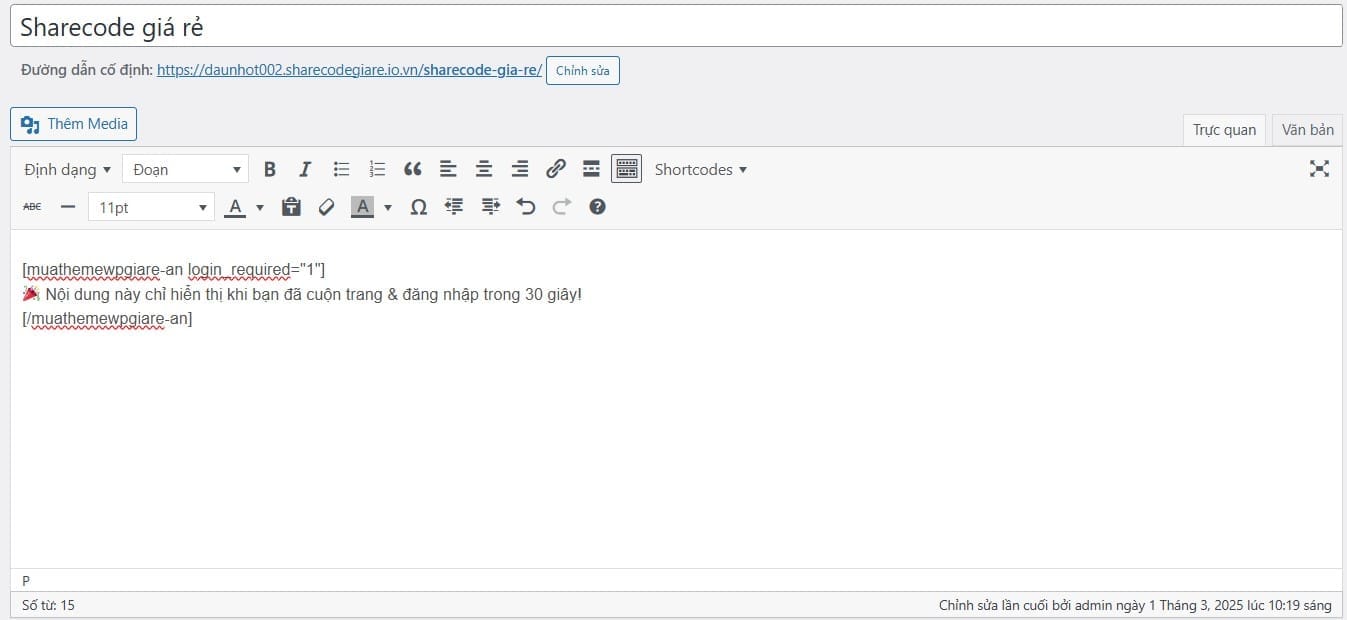This screenshot has width=1347, height=620.
Task: Open the Định dạng dropdown menu
Action: (x=67, y=169)
